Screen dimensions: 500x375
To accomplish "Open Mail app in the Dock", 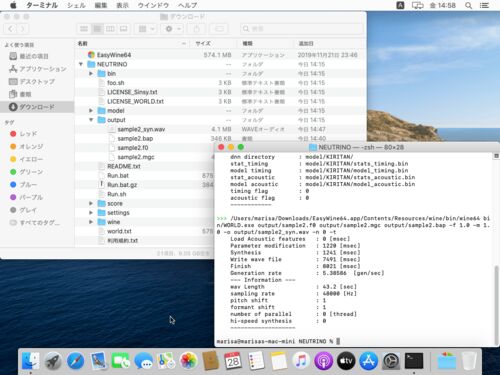I will click(x=98, y=361).
